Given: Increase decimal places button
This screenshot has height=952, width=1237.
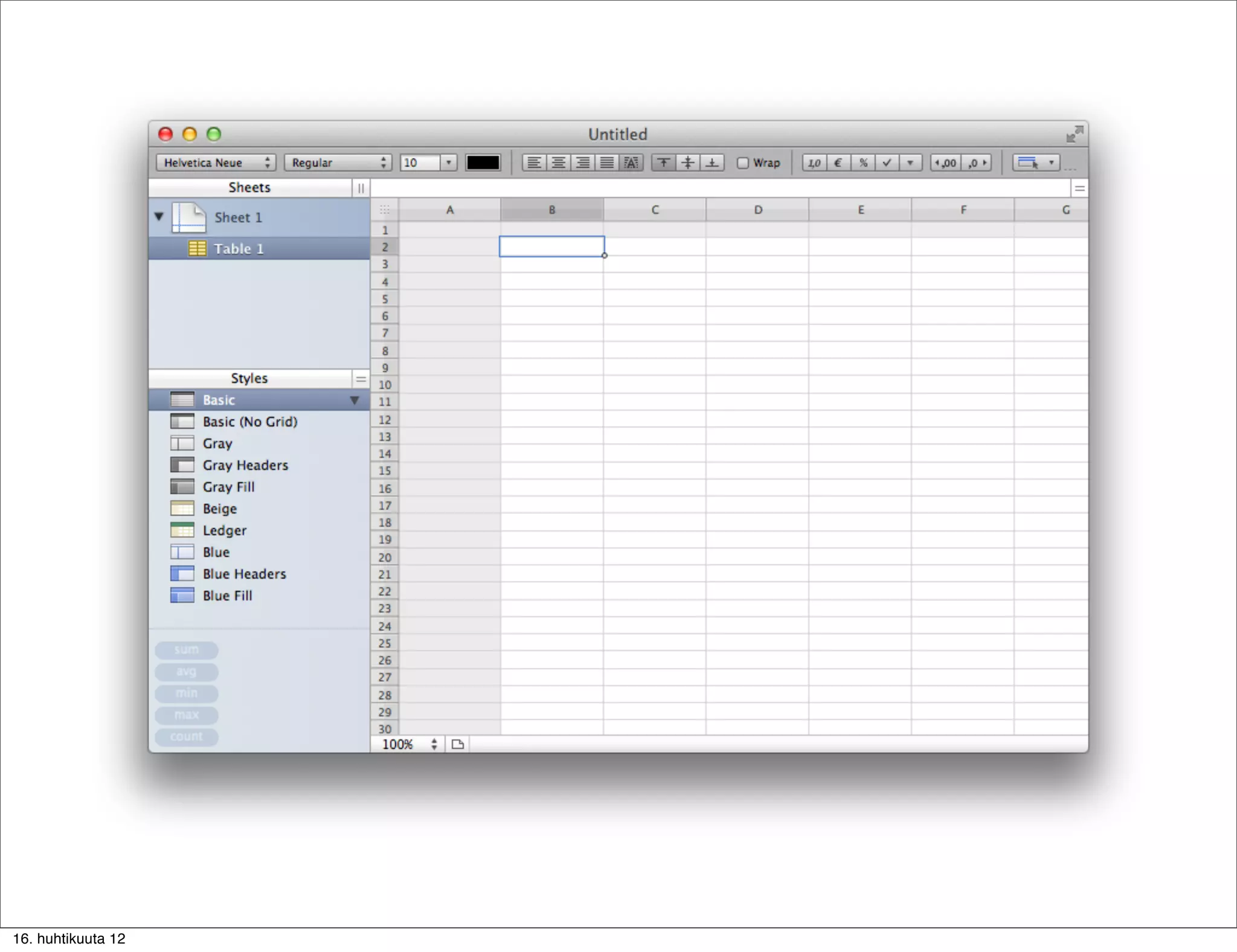Looking at the screenshot, I should [946, 162].
